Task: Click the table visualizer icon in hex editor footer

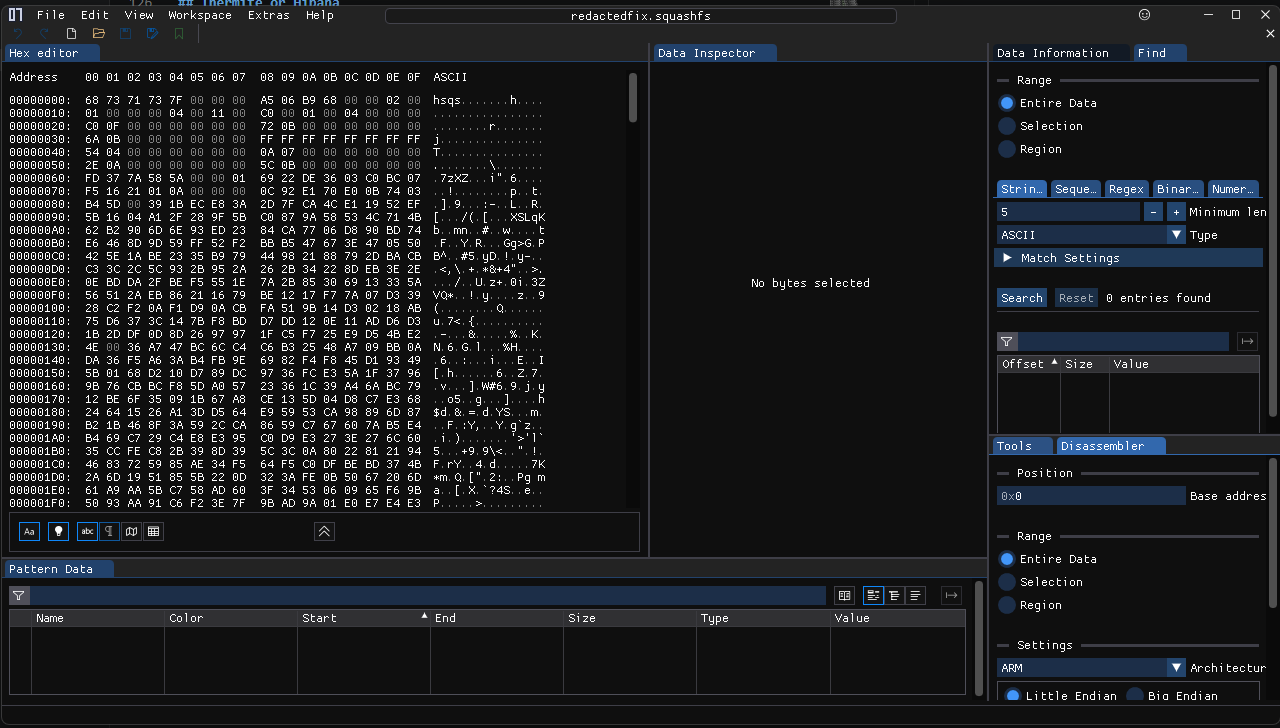Action: click(153, 532)
